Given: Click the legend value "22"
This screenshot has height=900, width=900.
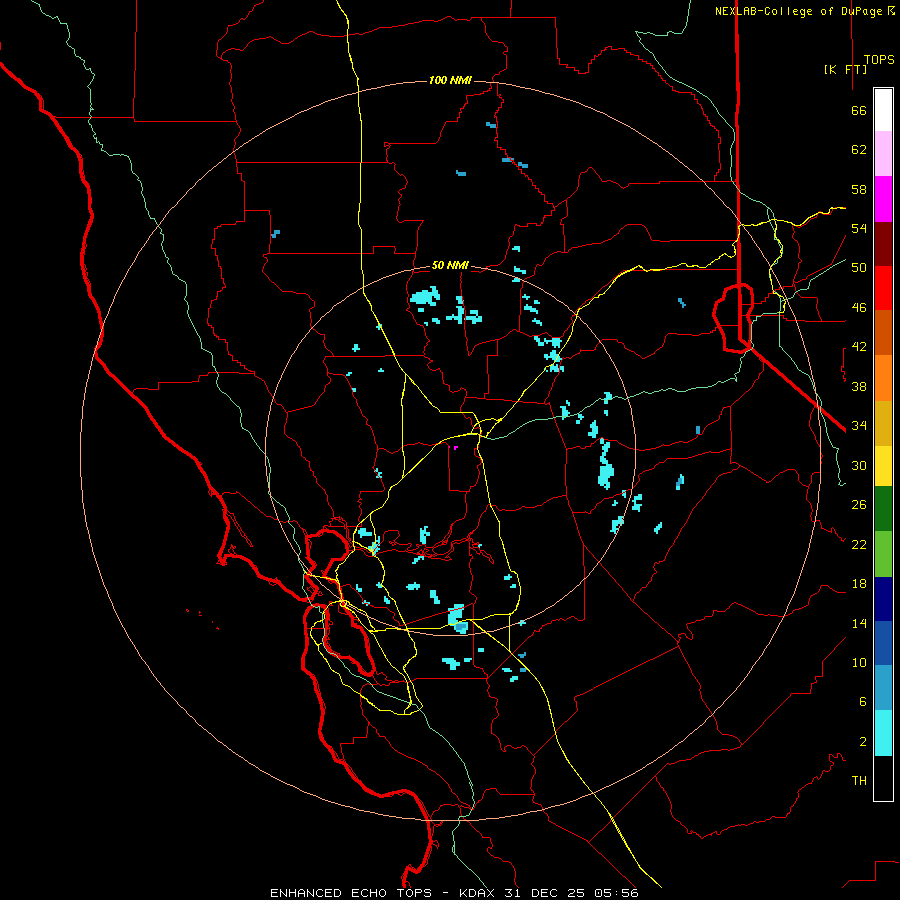Looking at the screenshot, I should 859,544.
